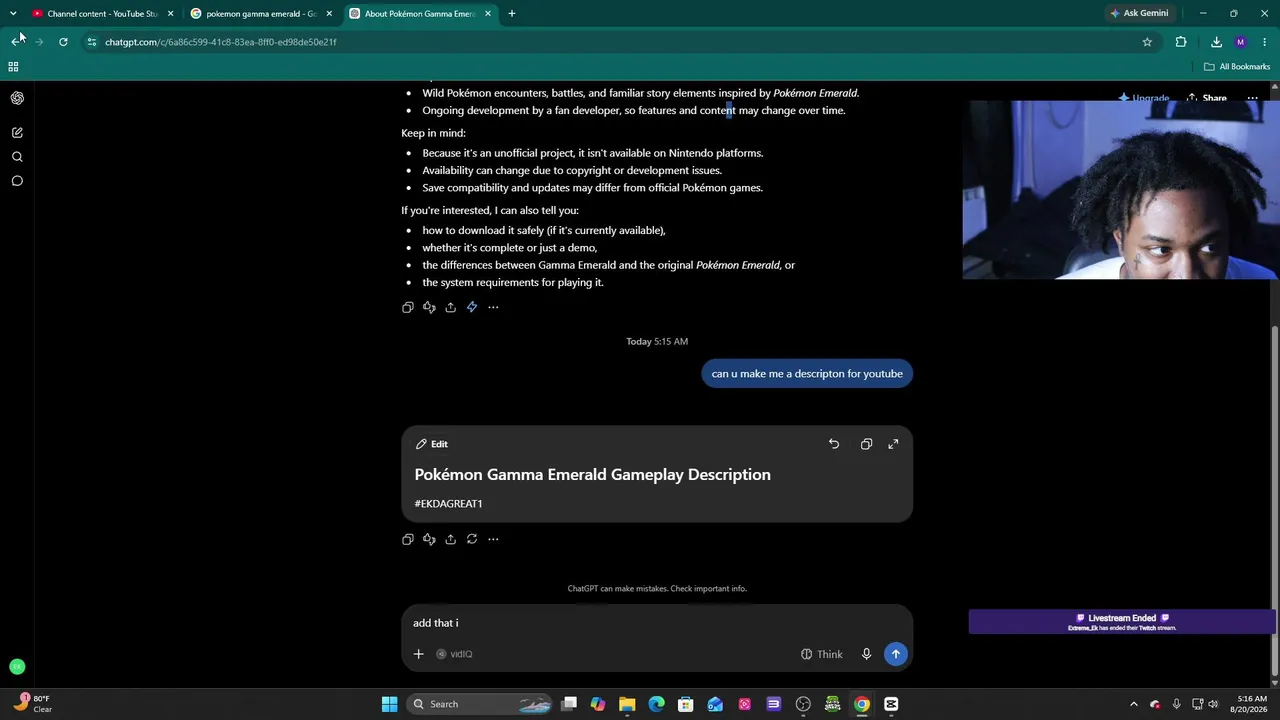This screenshot has height=720, width=1280.
Task: Add an attachment with the plus button
Action: point(418,654)
